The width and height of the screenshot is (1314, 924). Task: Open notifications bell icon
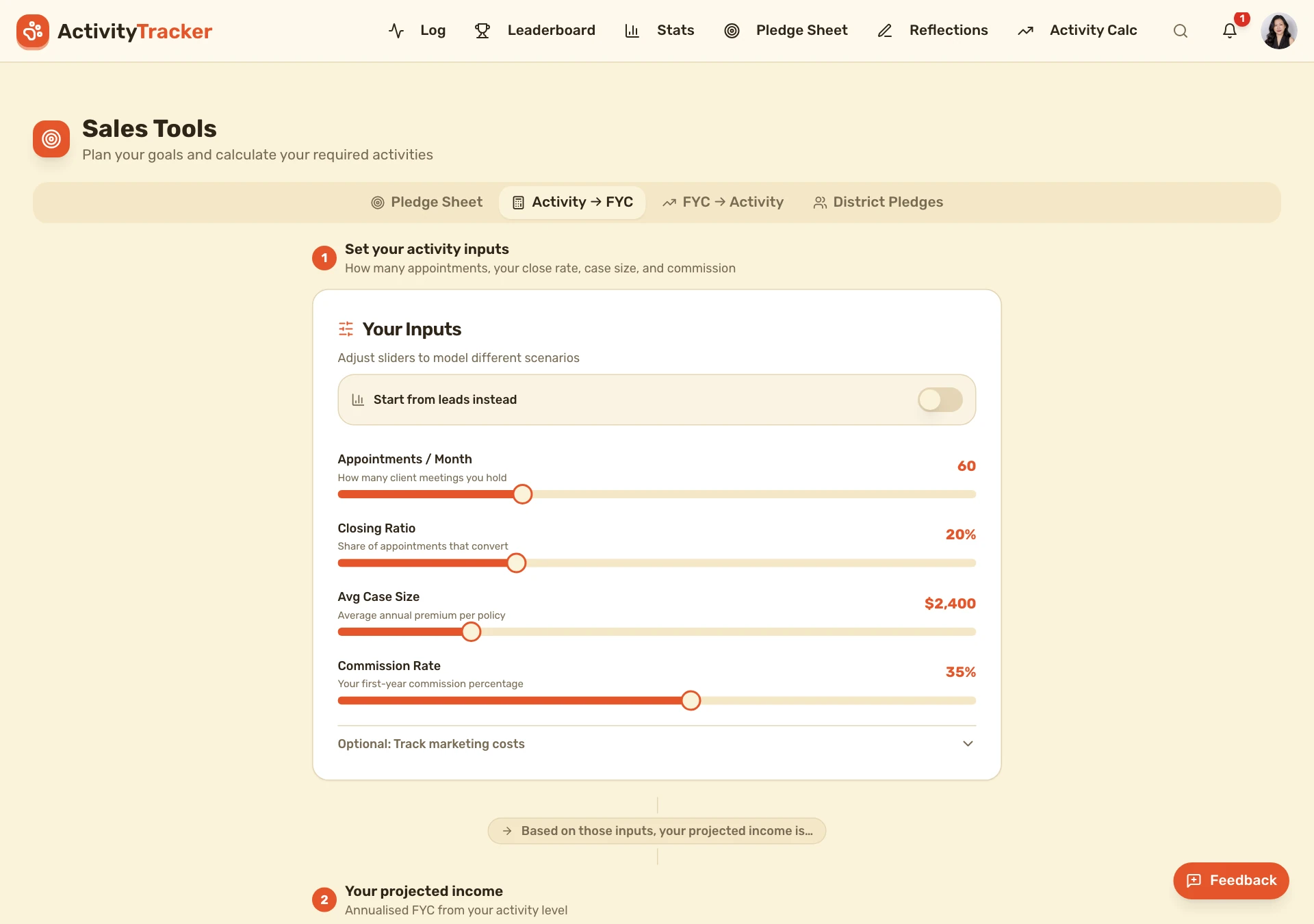(1230, 31)
